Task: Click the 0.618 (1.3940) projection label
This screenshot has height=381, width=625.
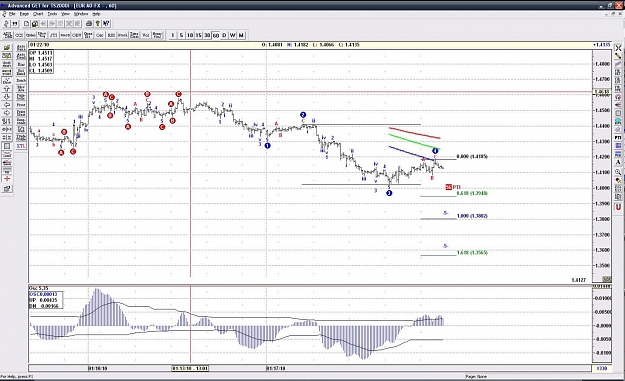Action: (x=472, y=193)
